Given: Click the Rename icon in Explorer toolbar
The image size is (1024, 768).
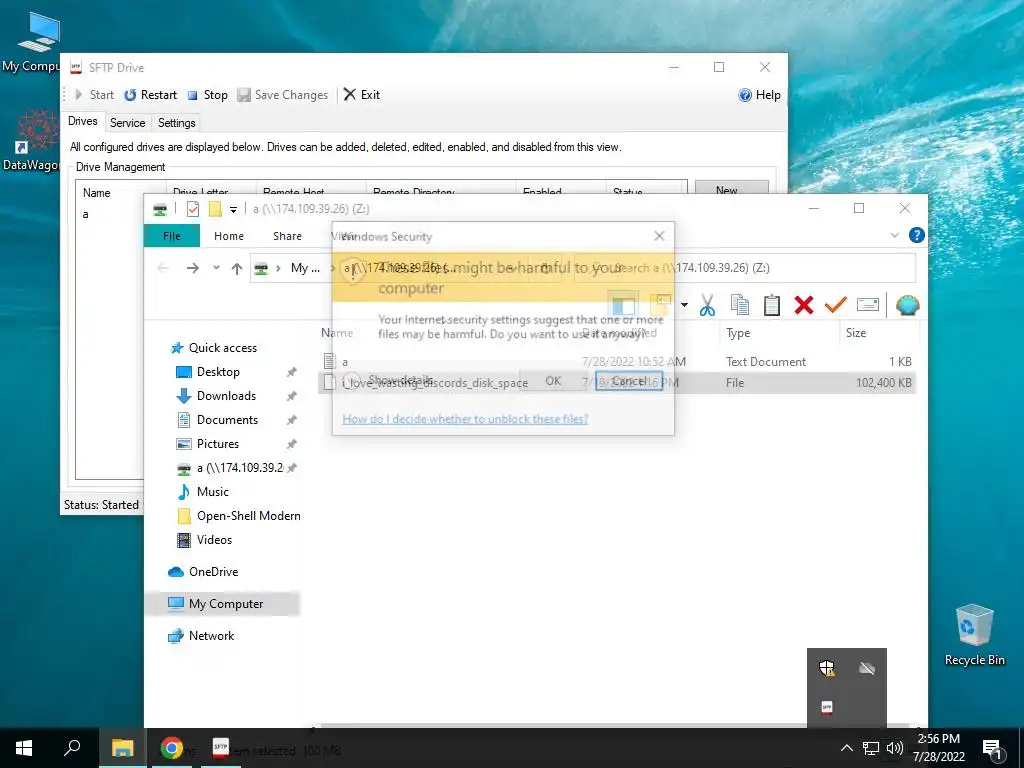Looking at the screenshot, I should (x=867, y=304).
